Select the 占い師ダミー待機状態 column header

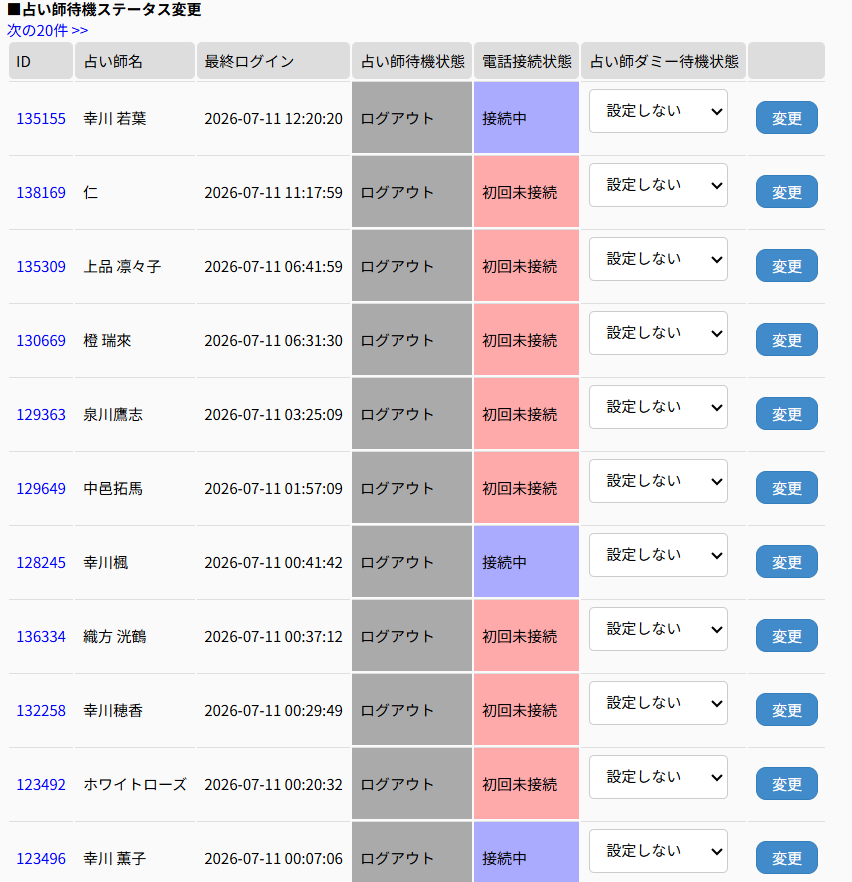pos(664,61)
